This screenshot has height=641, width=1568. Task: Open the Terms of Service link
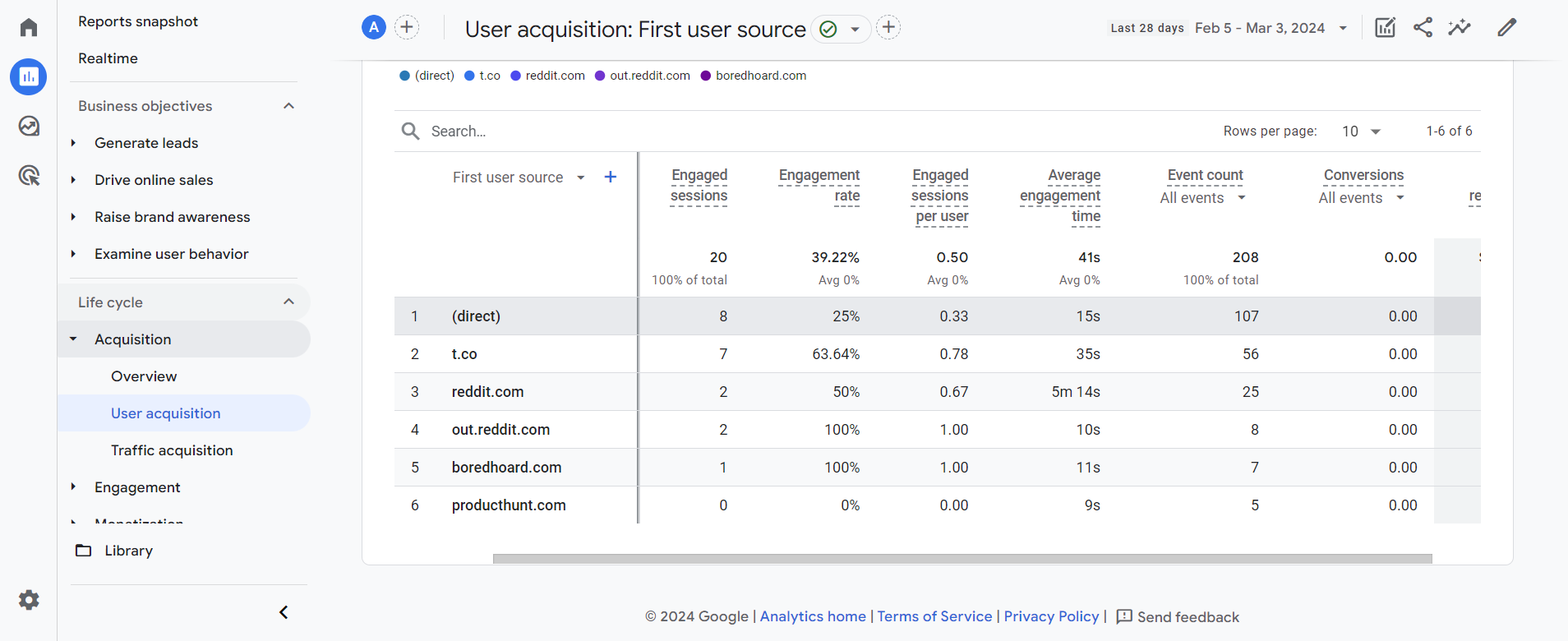pyautogui.click(x=934, y=616)
